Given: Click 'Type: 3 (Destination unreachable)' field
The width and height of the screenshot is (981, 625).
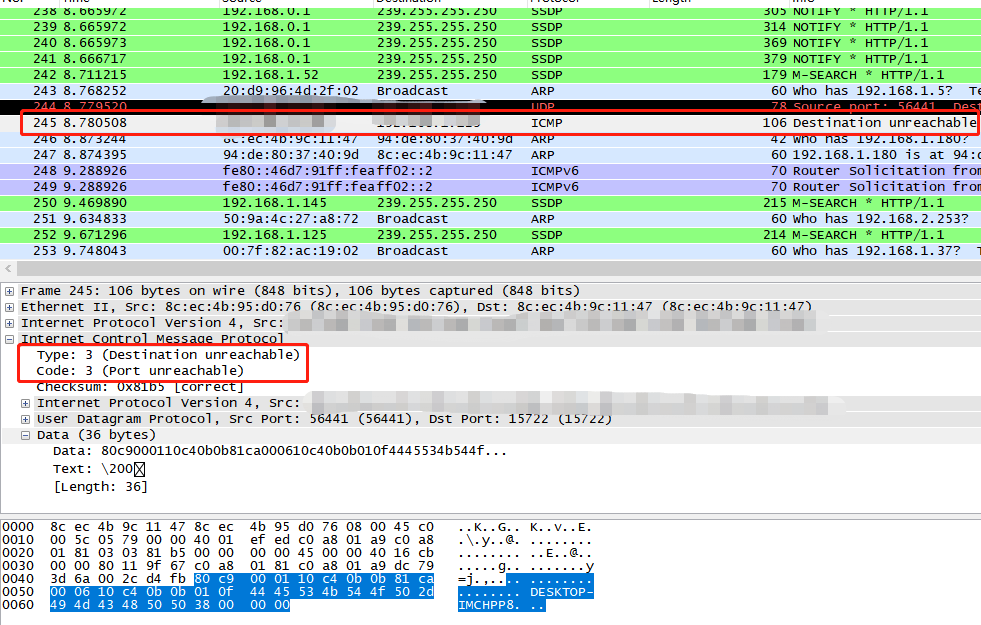Looking at the screenshot, I should [168, 355].
